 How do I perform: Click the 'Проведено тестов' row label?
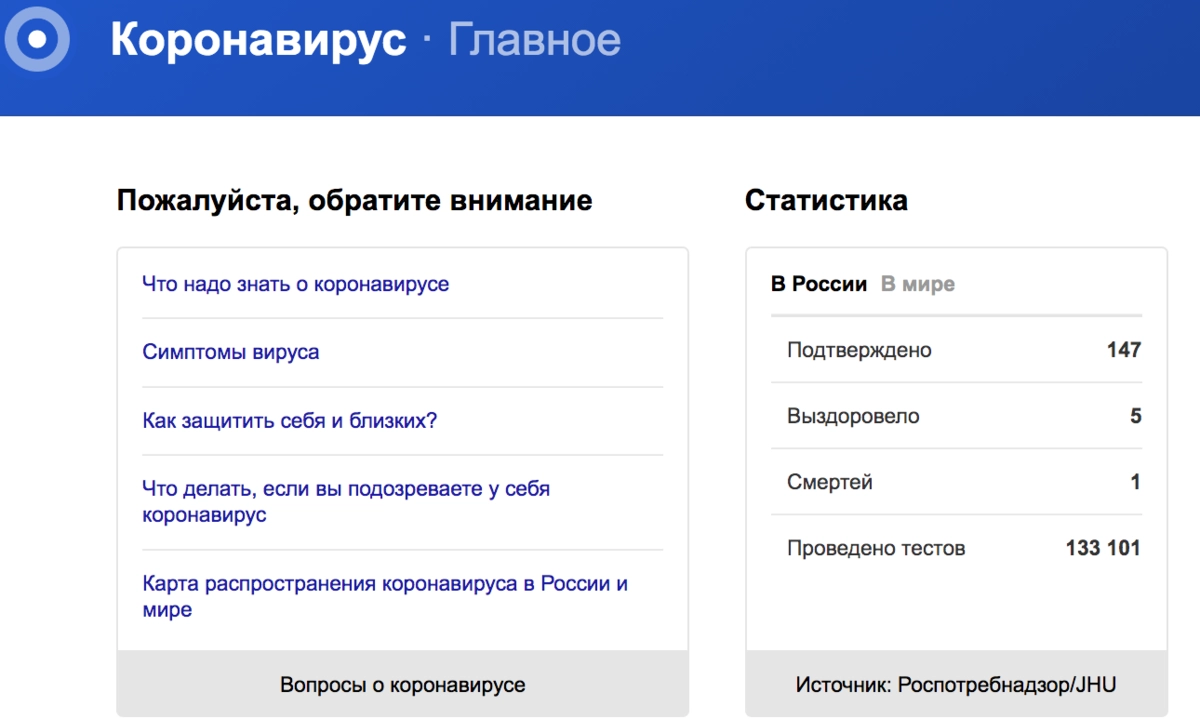(876, 548)
